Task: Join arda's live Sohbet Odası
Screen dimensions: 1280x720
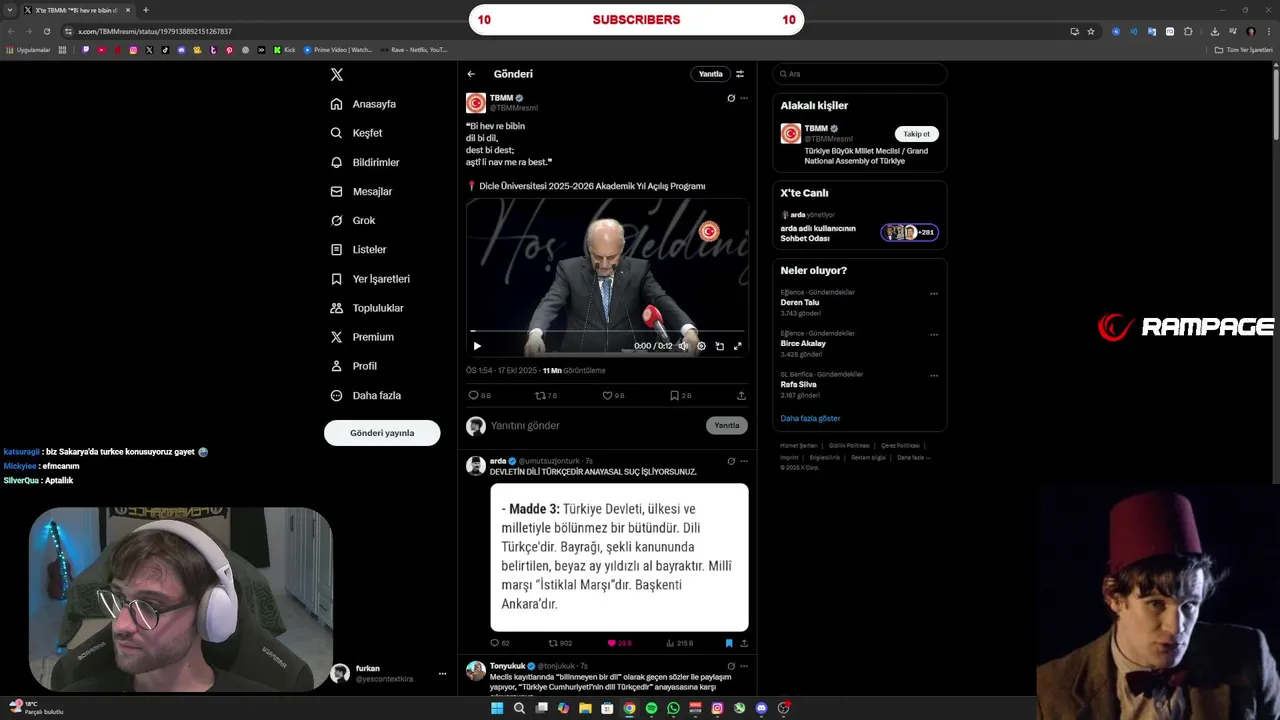Action: click(x=909, y=232)
